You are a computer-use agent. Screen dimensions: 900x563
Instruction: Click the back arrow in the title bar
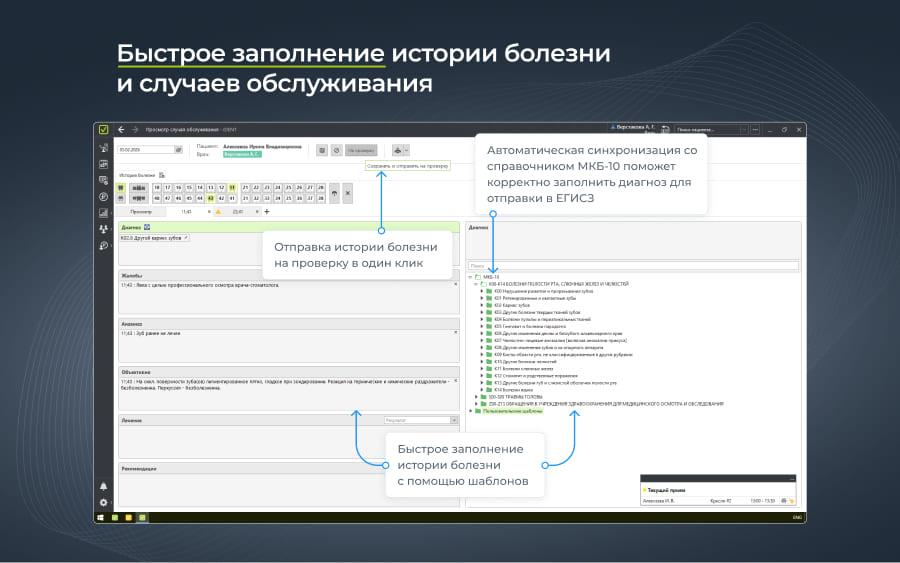tap(121, 129)
